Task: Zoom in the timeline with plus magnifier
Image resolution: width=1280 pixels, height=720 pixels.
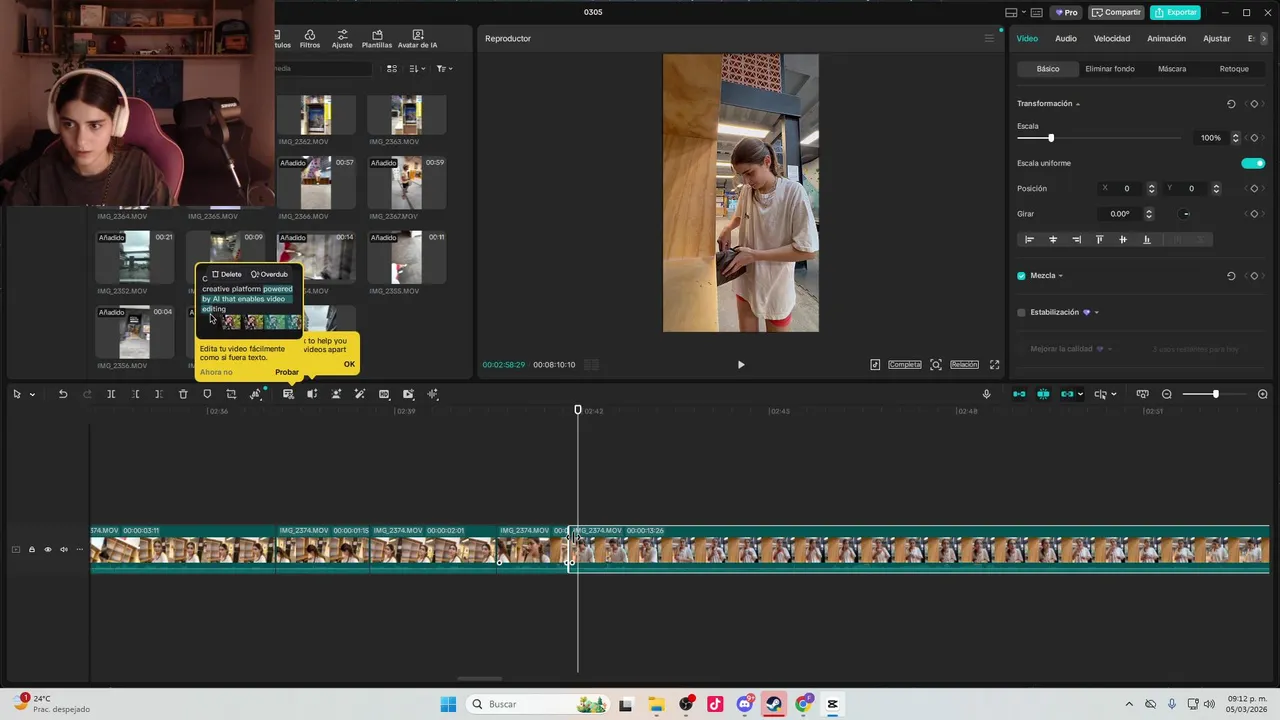Action: point(1262,394)
